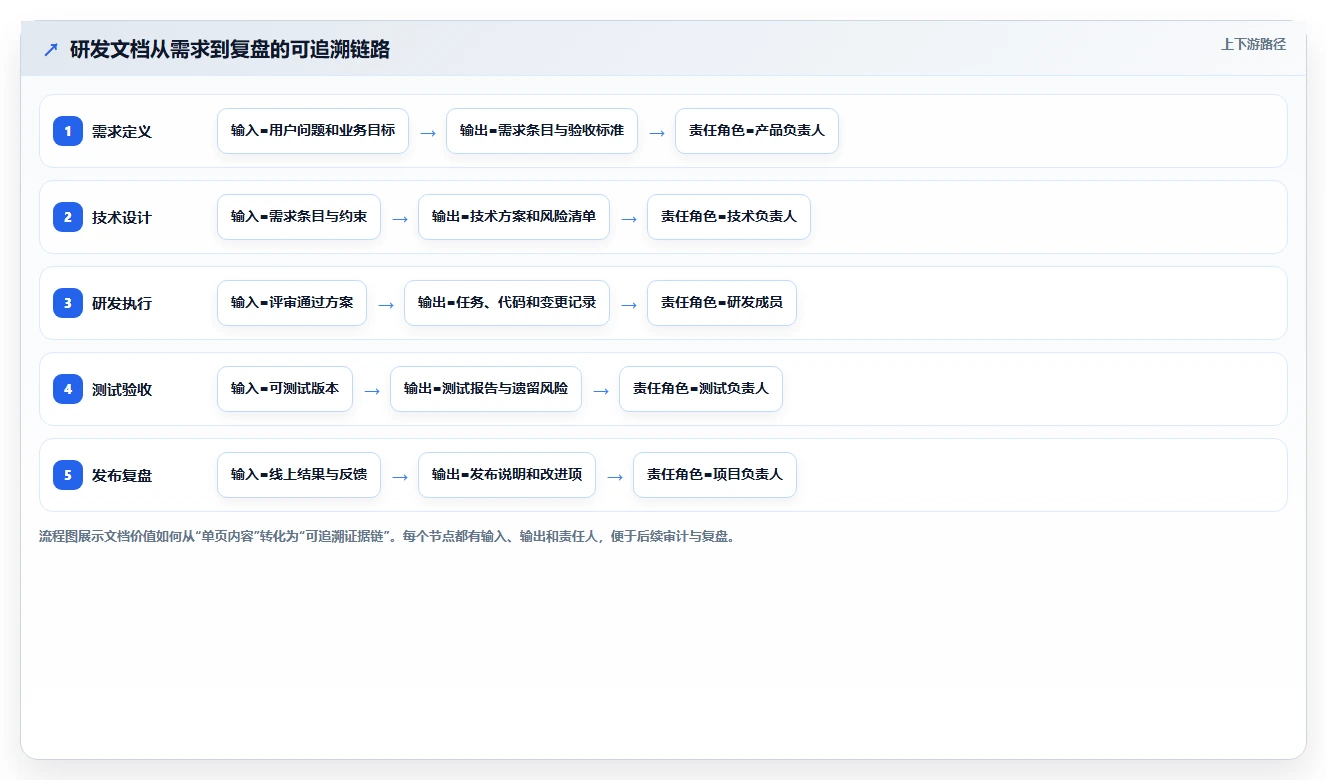Screen dimensions: 1327x780
Task: Pick the 输入=线上结果与反馈 box
Action: click(x=299, y=475)
